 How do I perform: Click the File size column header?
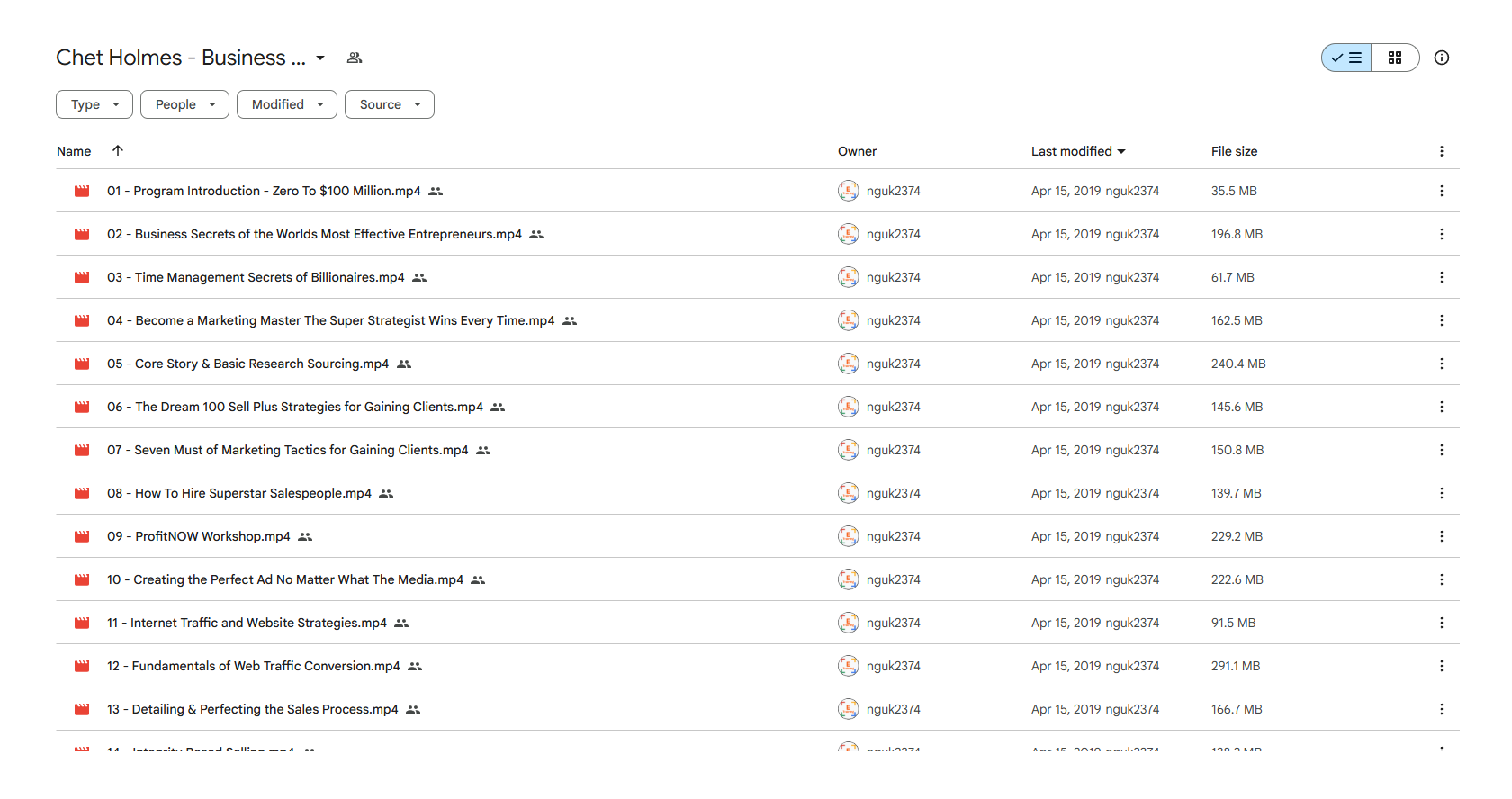coord(1234,151)
